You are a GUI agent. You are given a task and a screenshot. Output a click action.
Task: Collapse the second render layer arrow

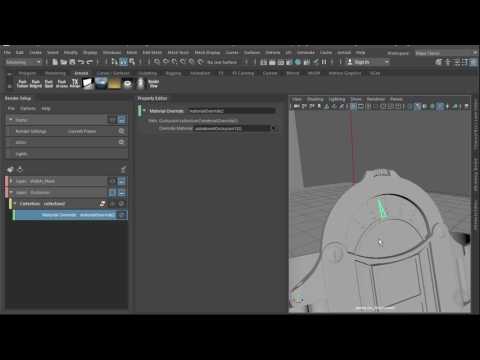click(11, 193)
